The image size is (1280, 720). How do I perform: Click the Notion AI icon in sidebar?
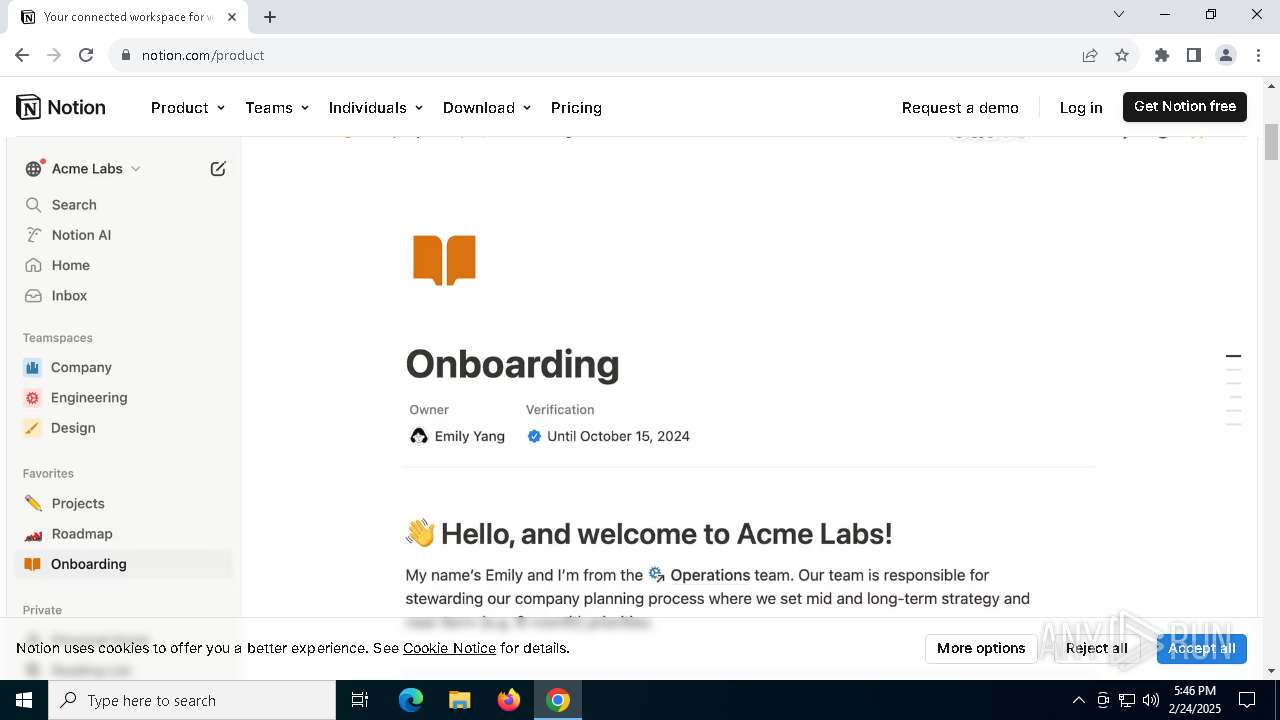point(34,235)
